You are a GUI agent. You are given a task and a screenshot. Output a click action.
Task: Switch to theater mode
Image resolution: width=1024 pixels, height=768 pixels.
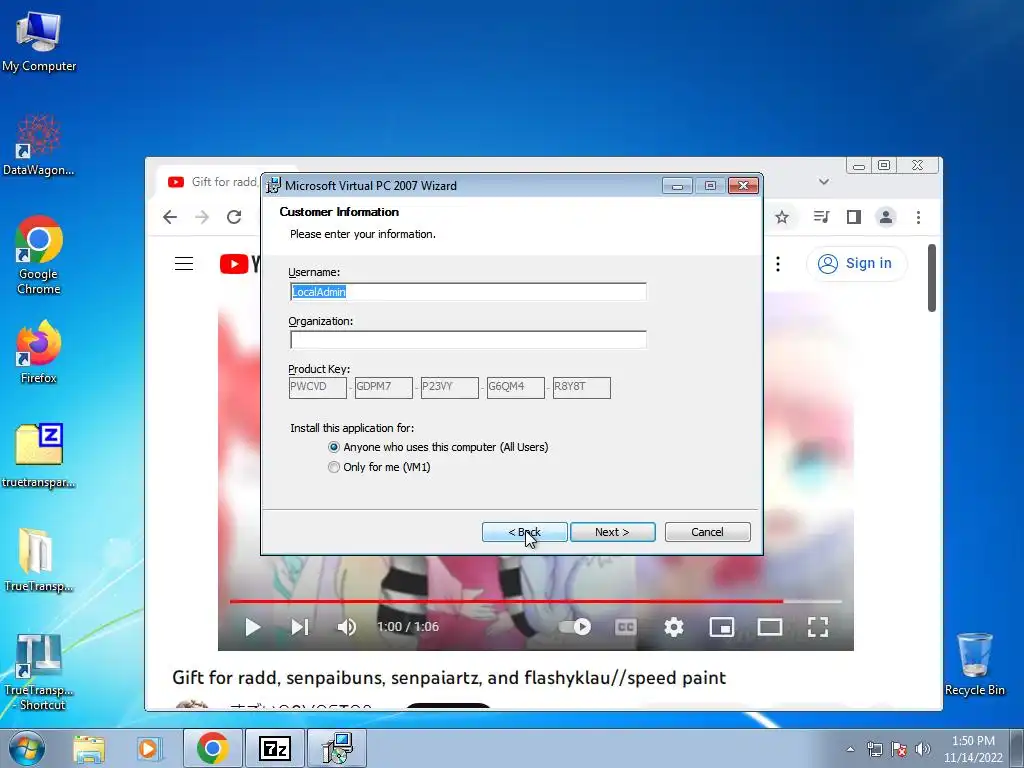(770, 627)
